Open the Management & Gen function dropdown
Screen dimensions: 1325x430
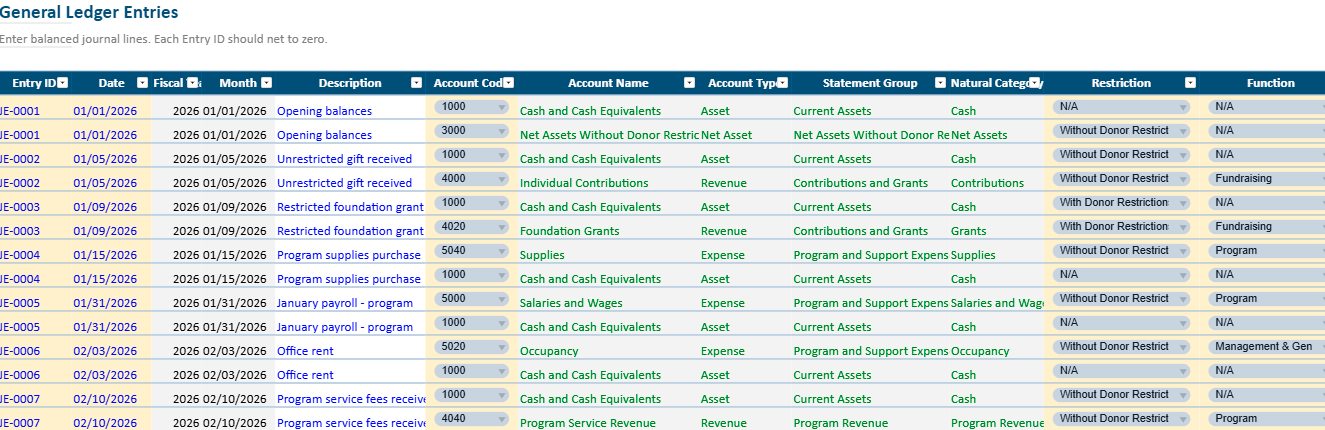[x=1266, y=347]
